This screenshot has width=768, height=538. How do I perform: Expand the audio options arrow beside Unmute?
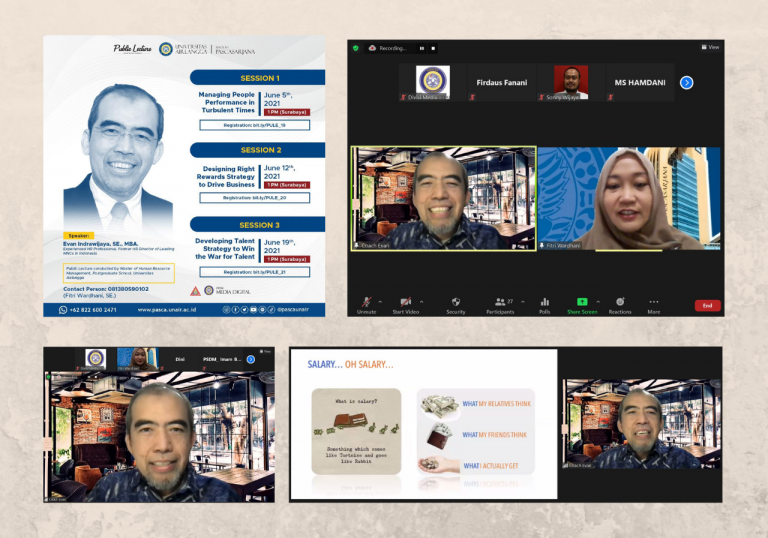[380, 302]
